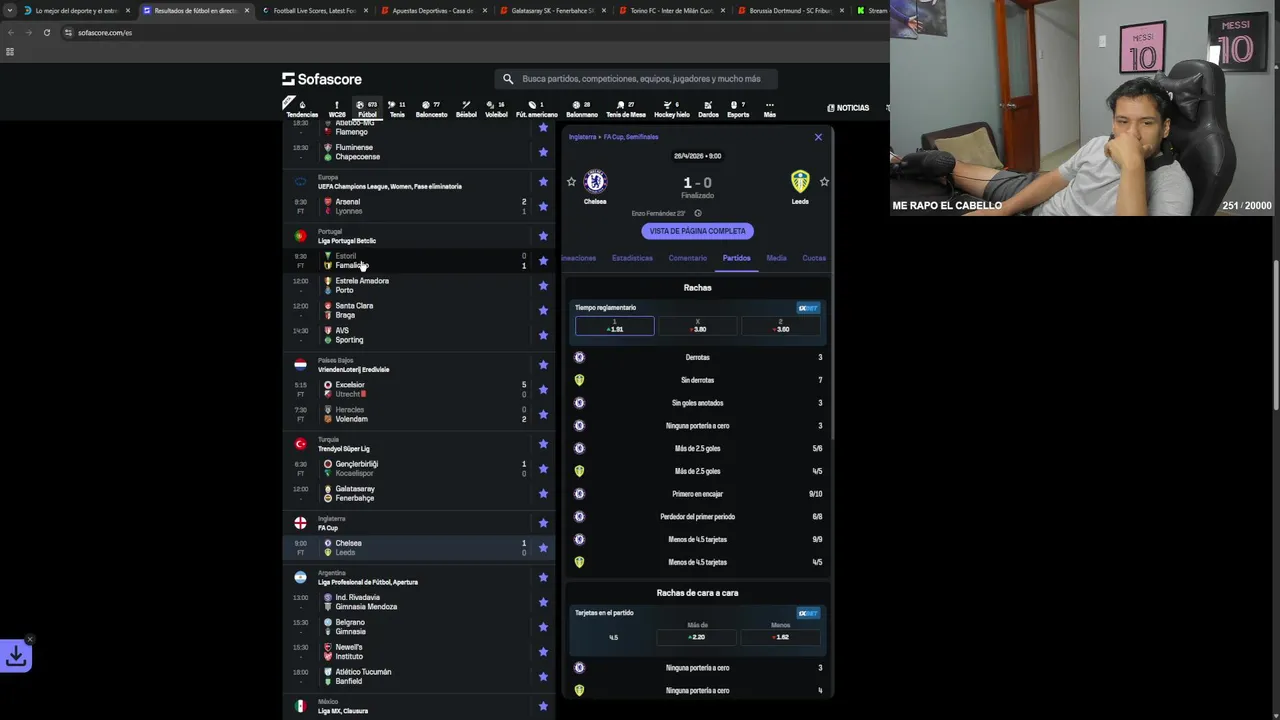Switch to the Comentario tab
The height and width of the screenshot is (720, 1280).
click(687, 258)
